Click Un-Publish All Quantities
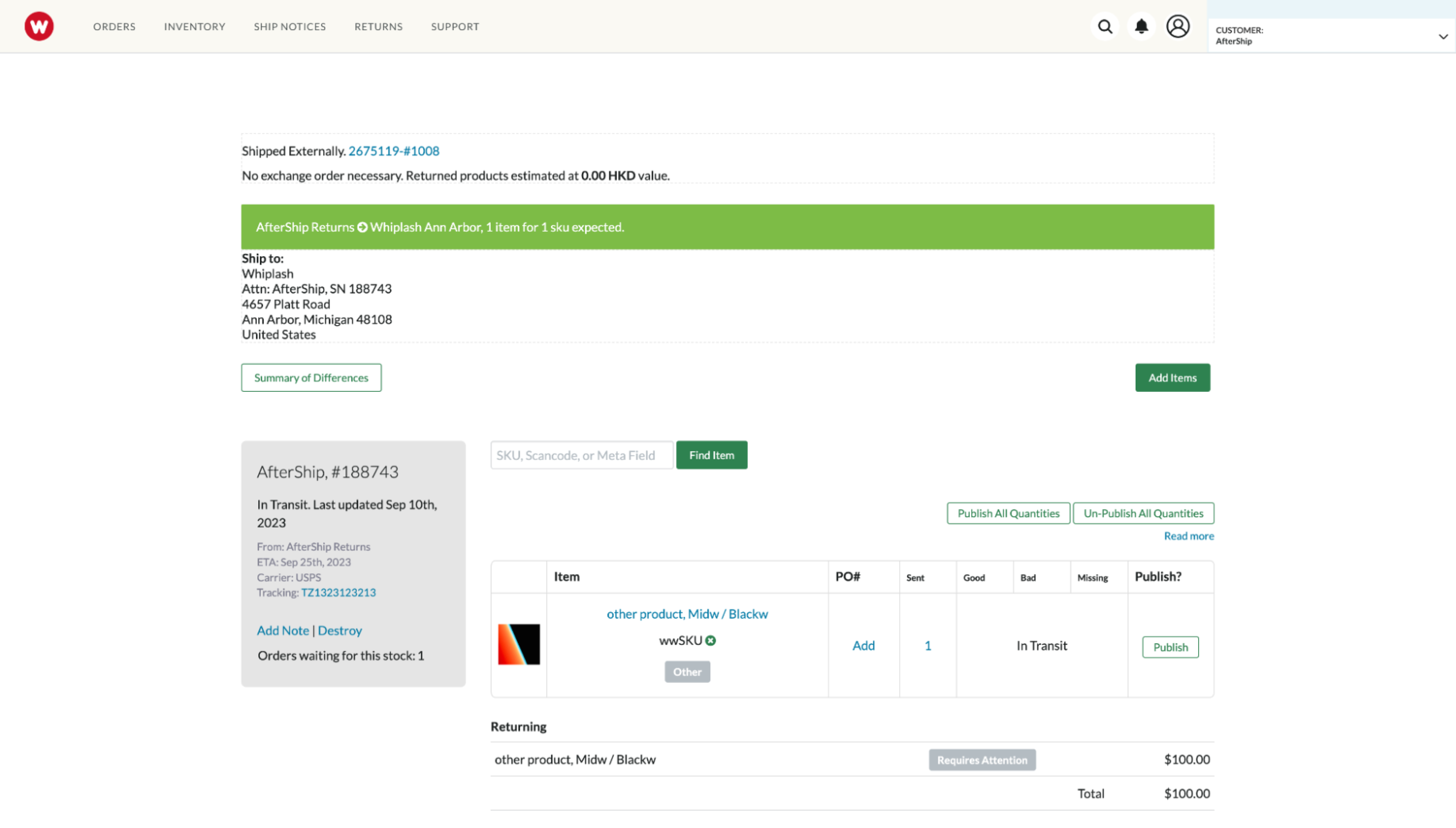The height and width of the screenshot is (828, 1456). [x=1143, y=513]
